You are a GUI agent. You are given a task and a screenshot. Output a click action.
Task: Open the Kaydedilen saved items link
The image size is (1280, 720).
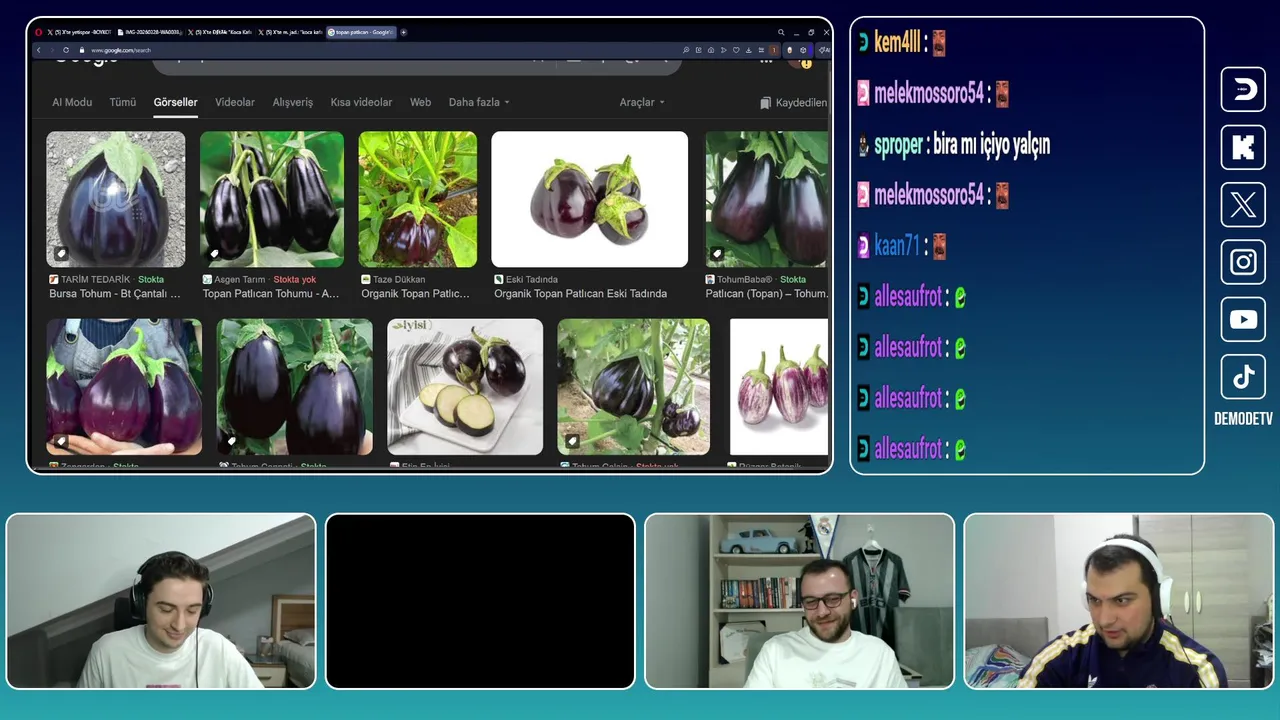[793, 102]
